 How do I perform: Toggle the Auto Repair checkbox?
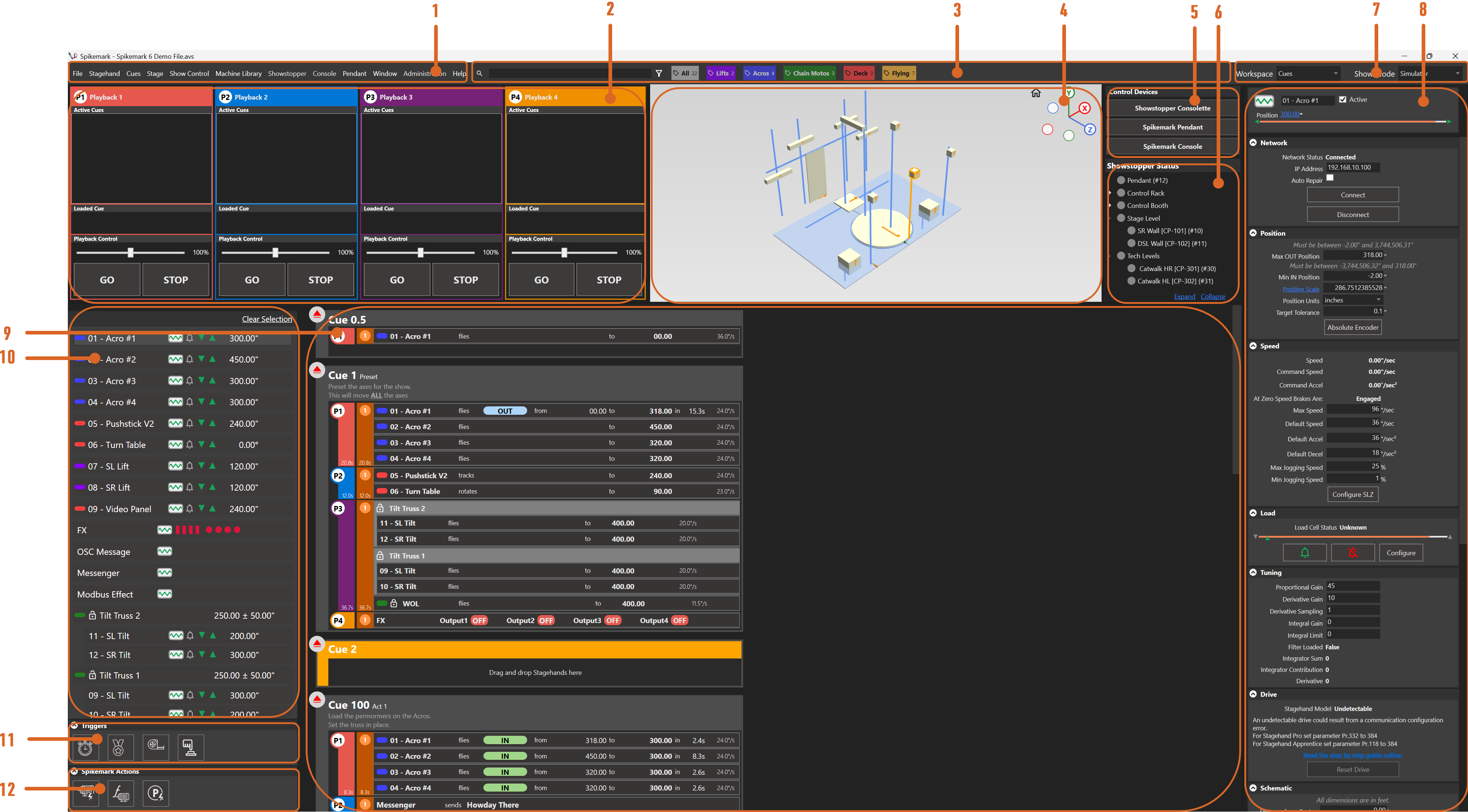(x=1329, y=177)
